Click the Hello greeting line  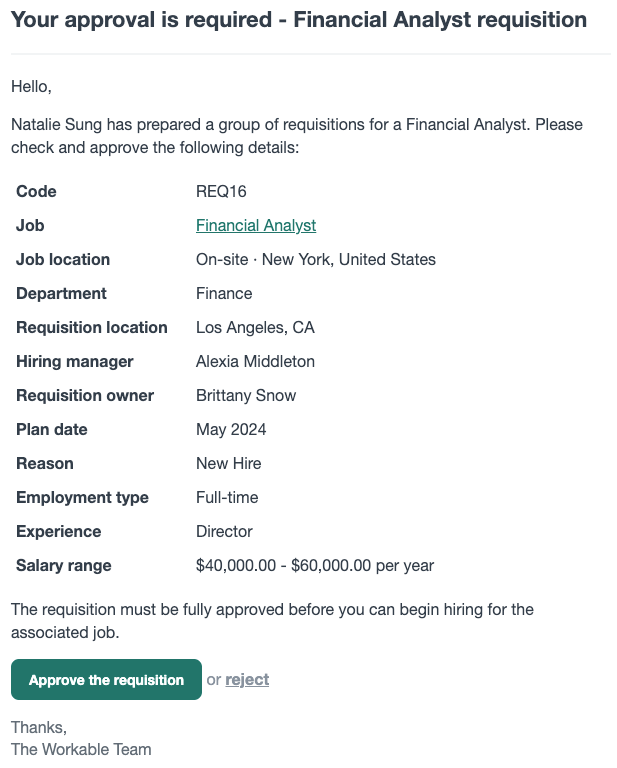pyautogui.click(x=31, y=87)
